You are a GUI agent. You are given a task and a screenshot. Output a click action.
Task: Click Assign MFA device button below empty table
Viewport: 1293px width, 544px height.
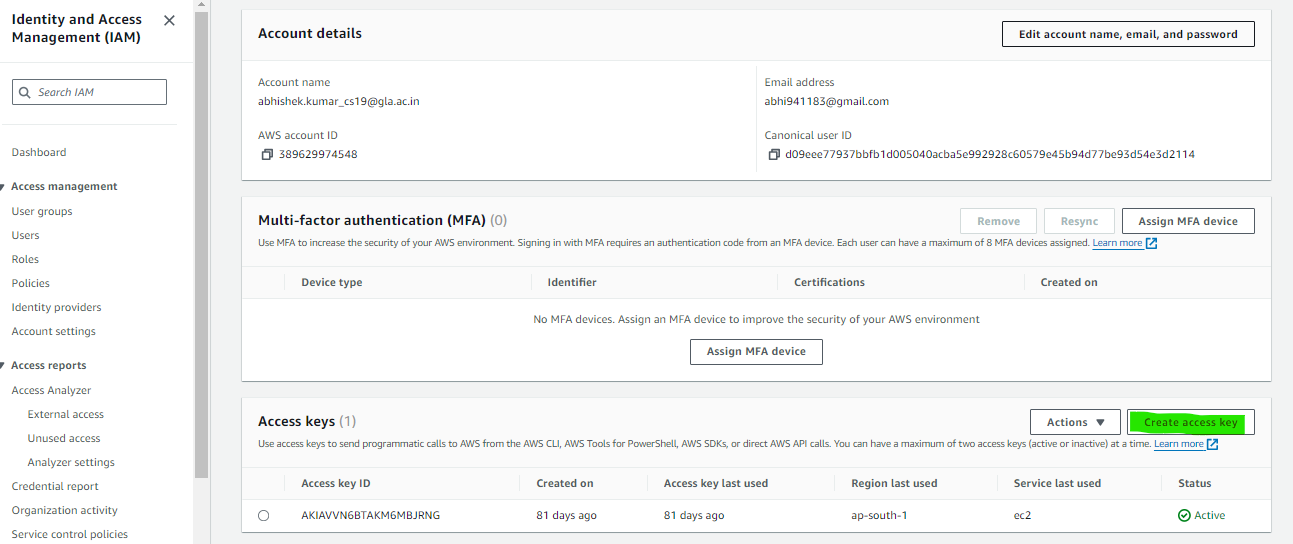[x=756, y=352]
